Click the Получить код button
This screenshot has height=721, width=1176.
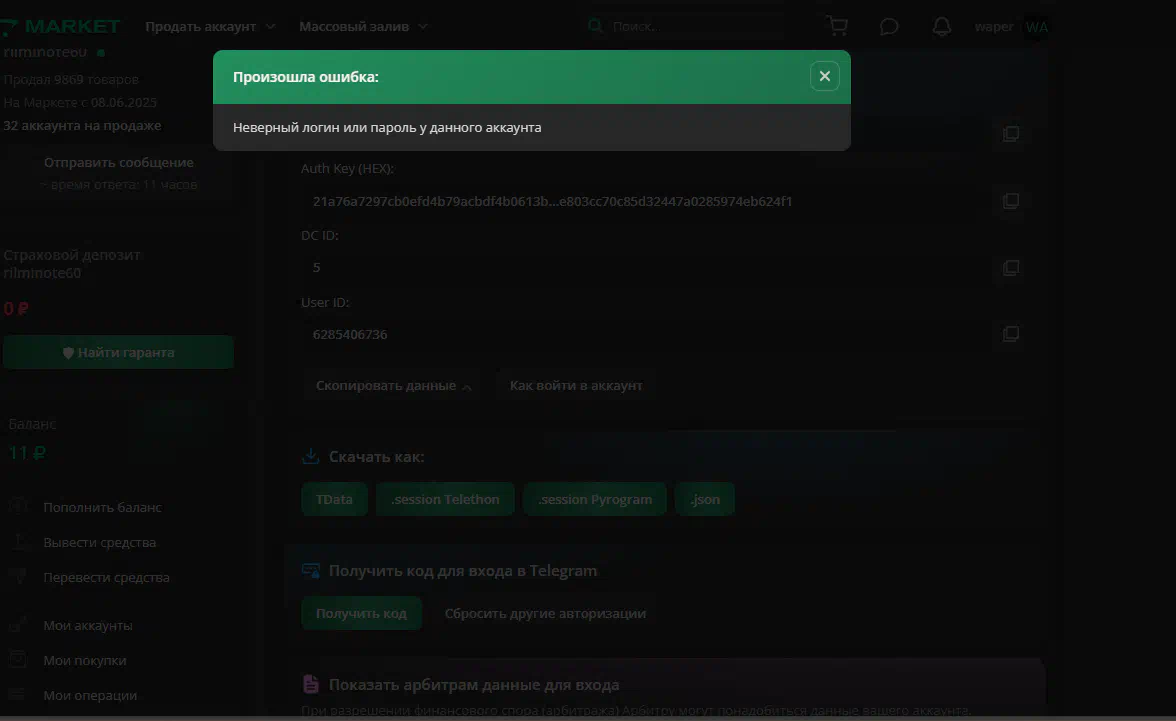click(362, 614)
